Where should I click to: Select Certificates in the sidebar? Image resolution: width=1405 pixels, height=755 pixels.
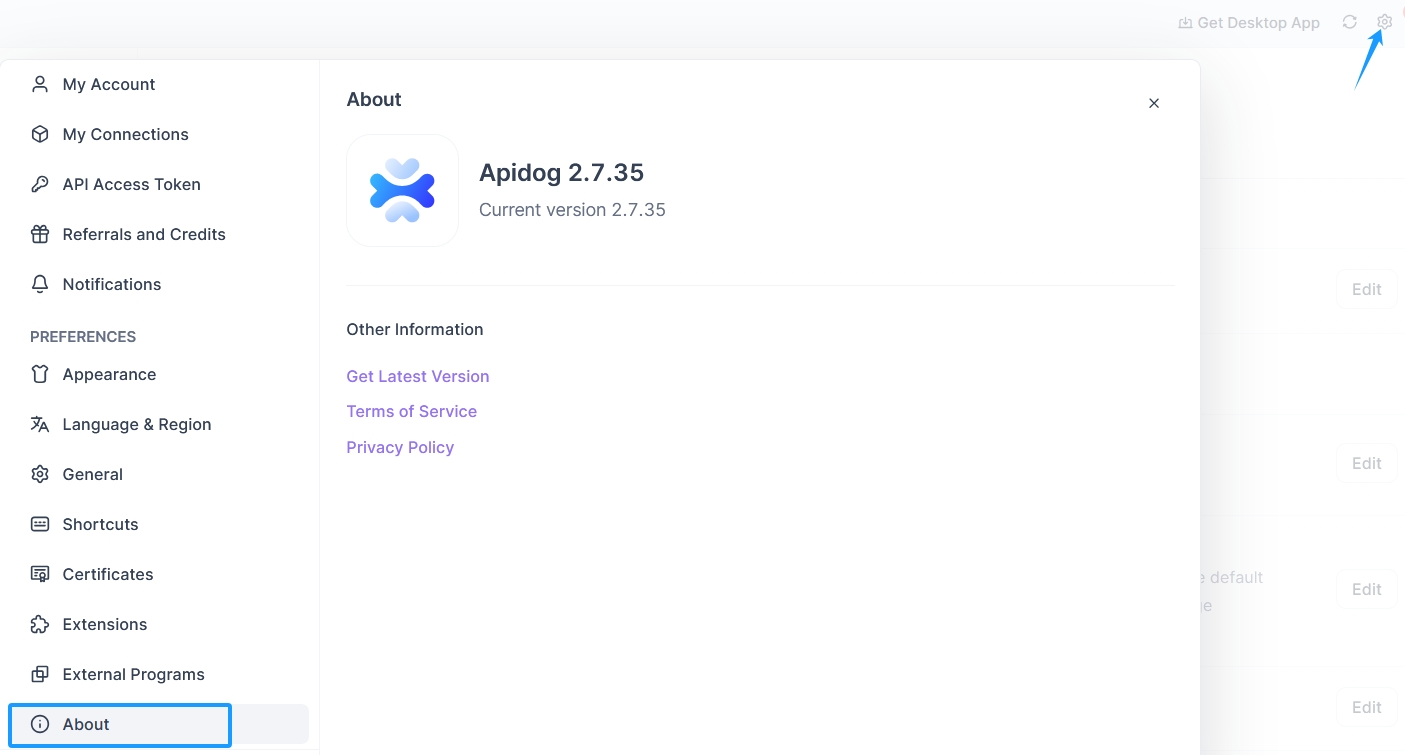(107, 574)
